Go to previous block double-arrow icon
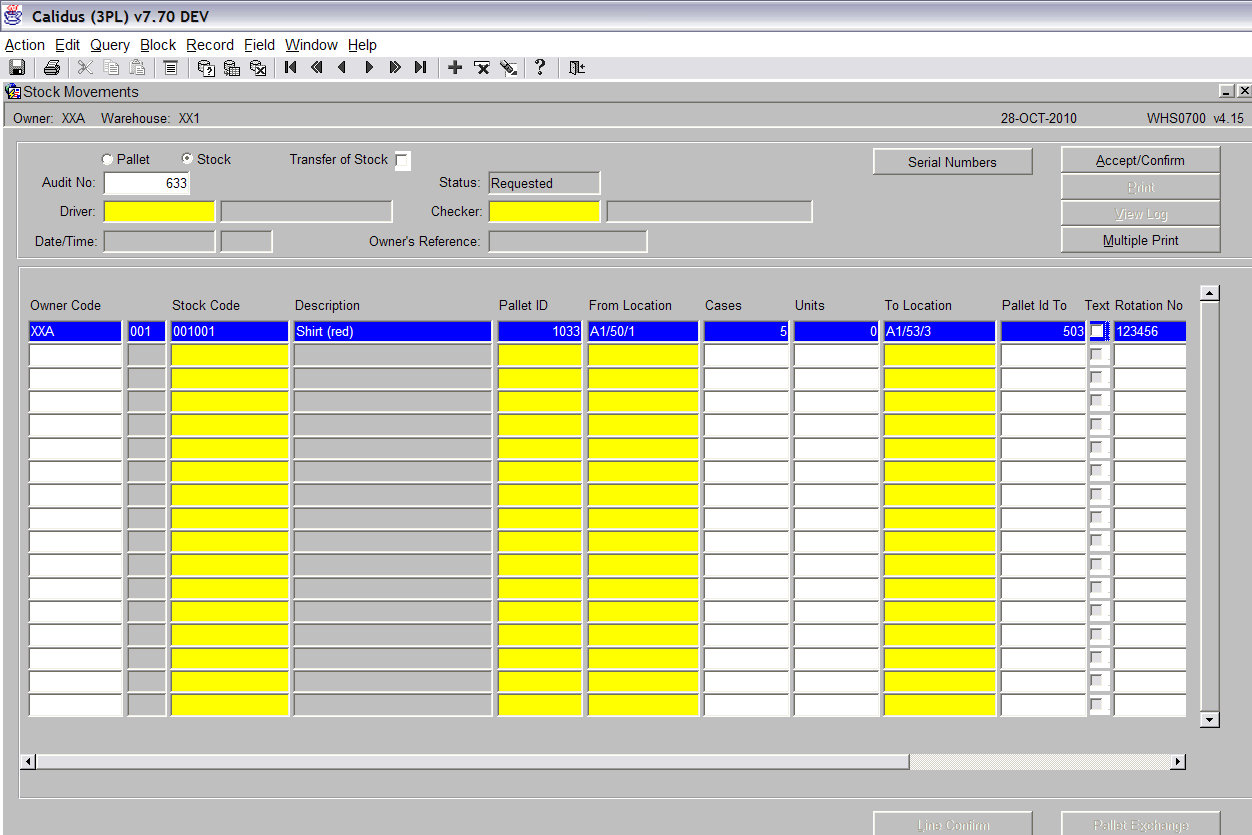Screen dimensions: 1252x835 (316, 67)
